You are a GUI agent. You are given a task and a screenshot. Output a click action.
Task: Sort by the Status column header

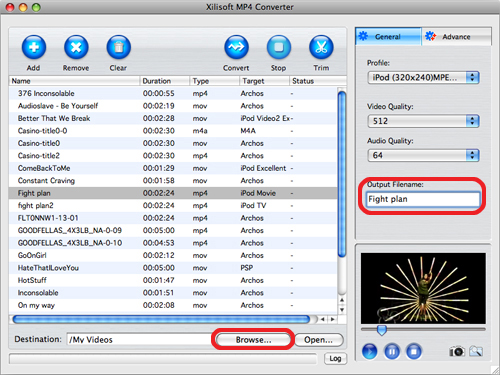click(318, 81)
